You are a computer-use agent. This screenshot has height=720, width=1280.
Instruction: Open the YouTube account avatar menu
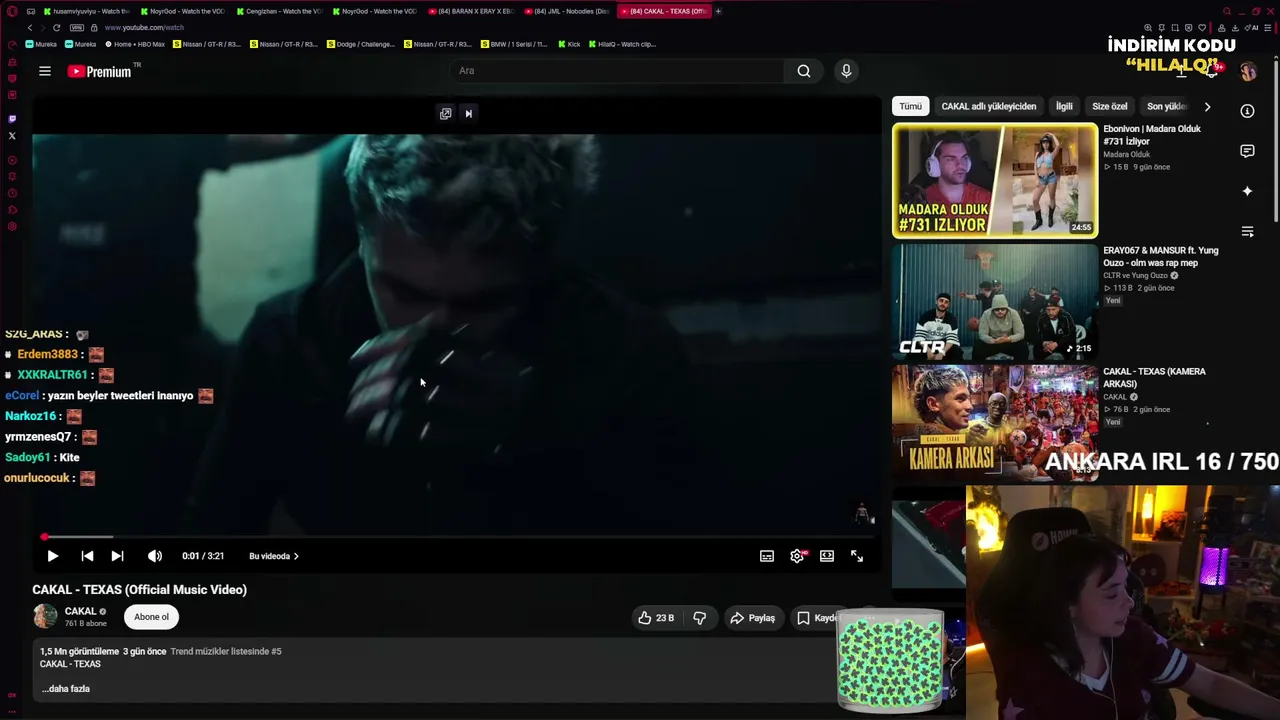click(1248, 71)
